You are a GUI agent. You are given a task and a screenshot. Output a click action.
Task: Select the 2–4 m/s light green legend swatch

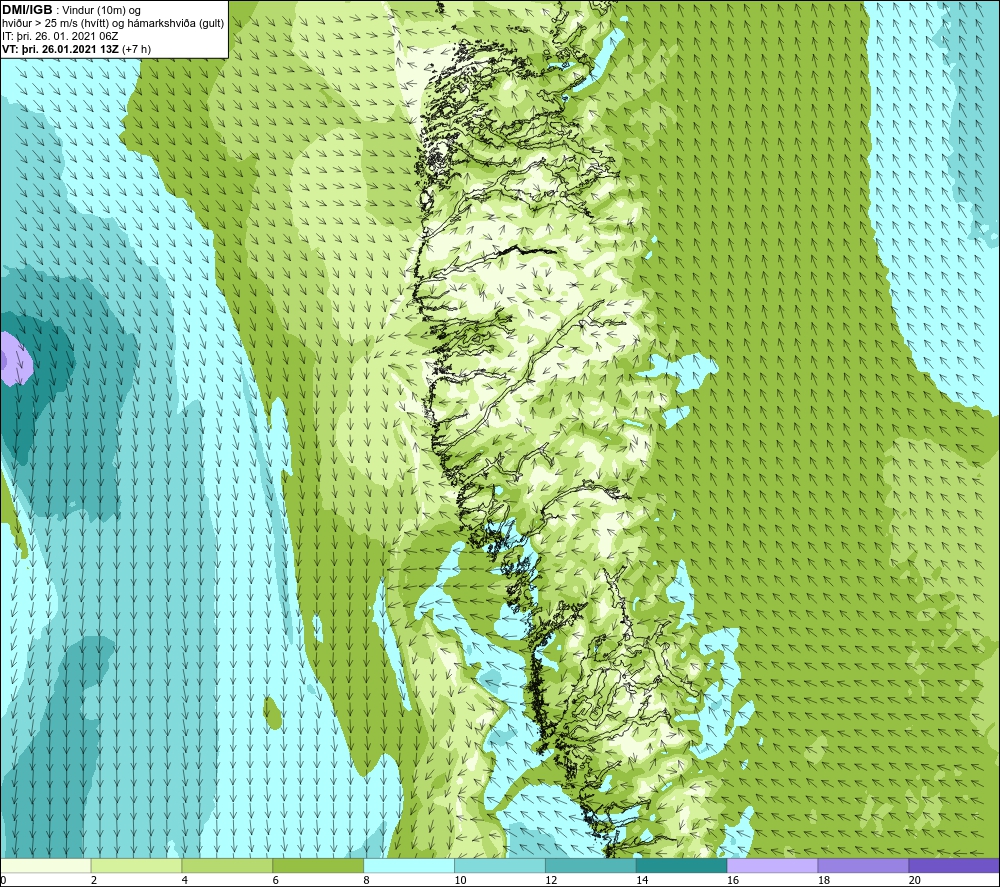coord(136,865)
